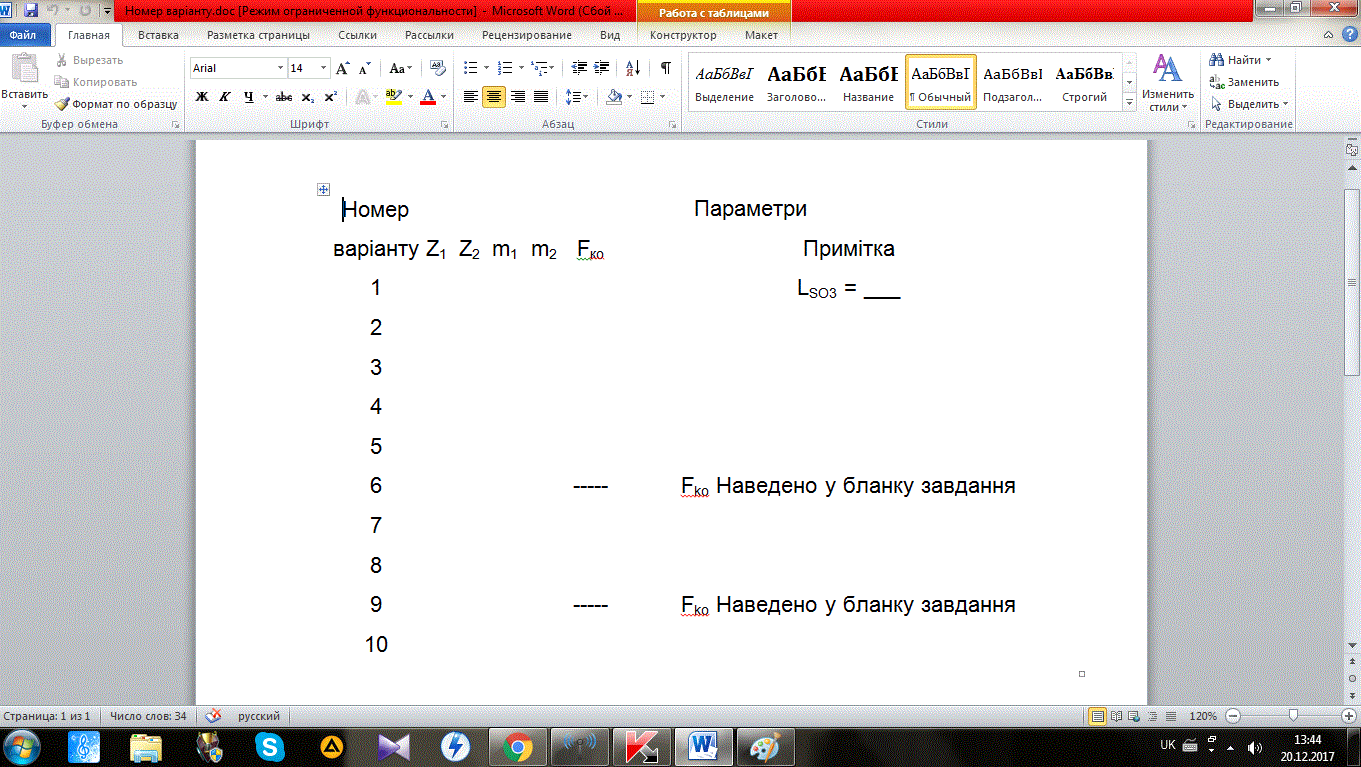Toggle italic (К) formatting
1361x767 pixels.
(224, 97)
